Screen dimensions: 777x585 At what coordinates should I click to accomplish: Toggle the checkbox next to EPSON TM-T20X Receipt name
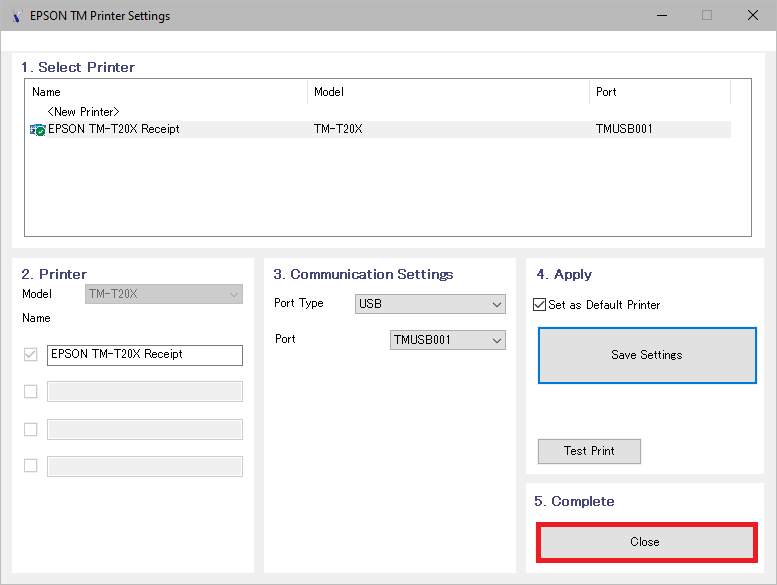pos(30,355)
